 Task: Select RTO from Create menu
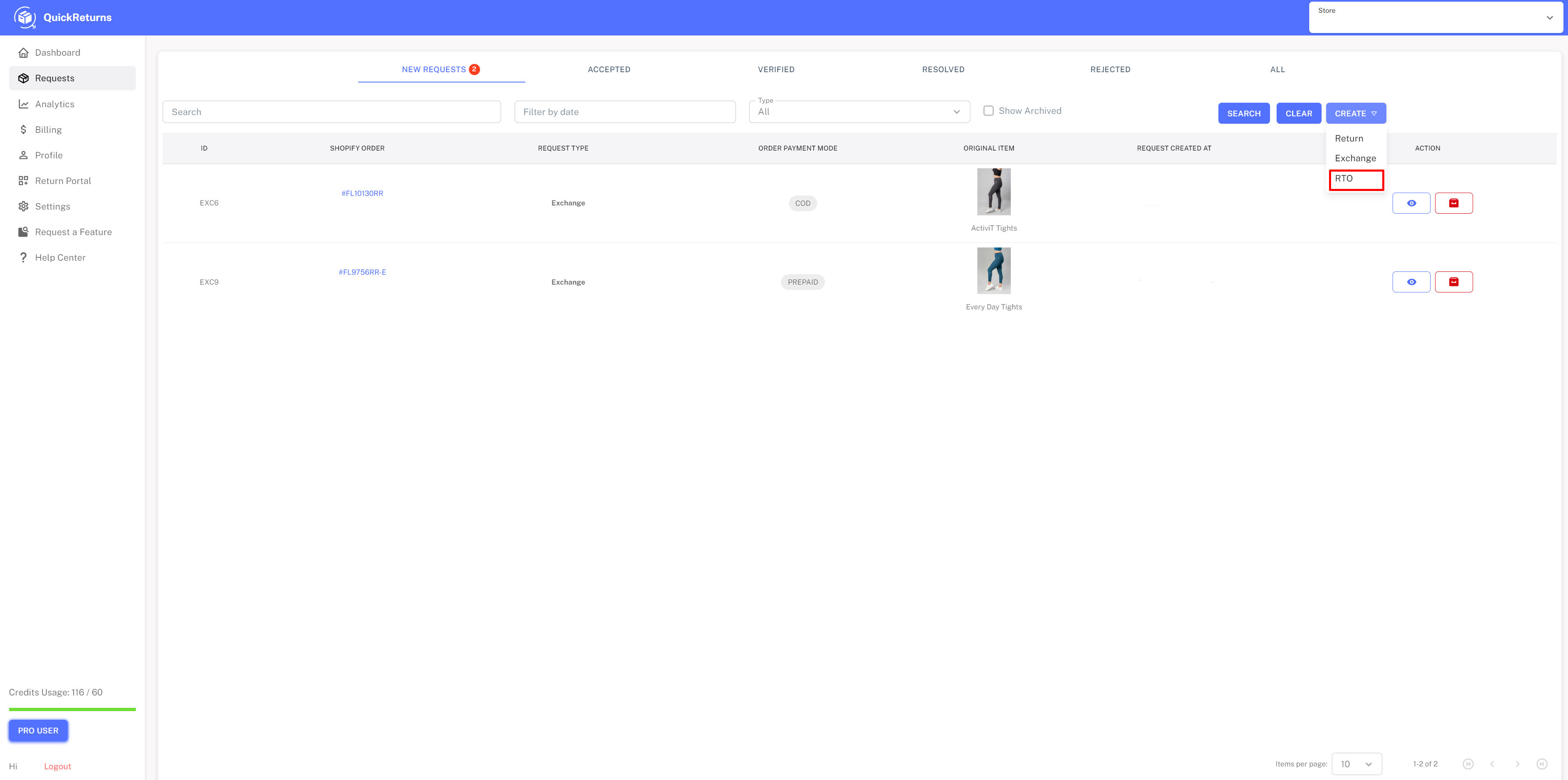pyautogui.click(x=1356, y=179)
